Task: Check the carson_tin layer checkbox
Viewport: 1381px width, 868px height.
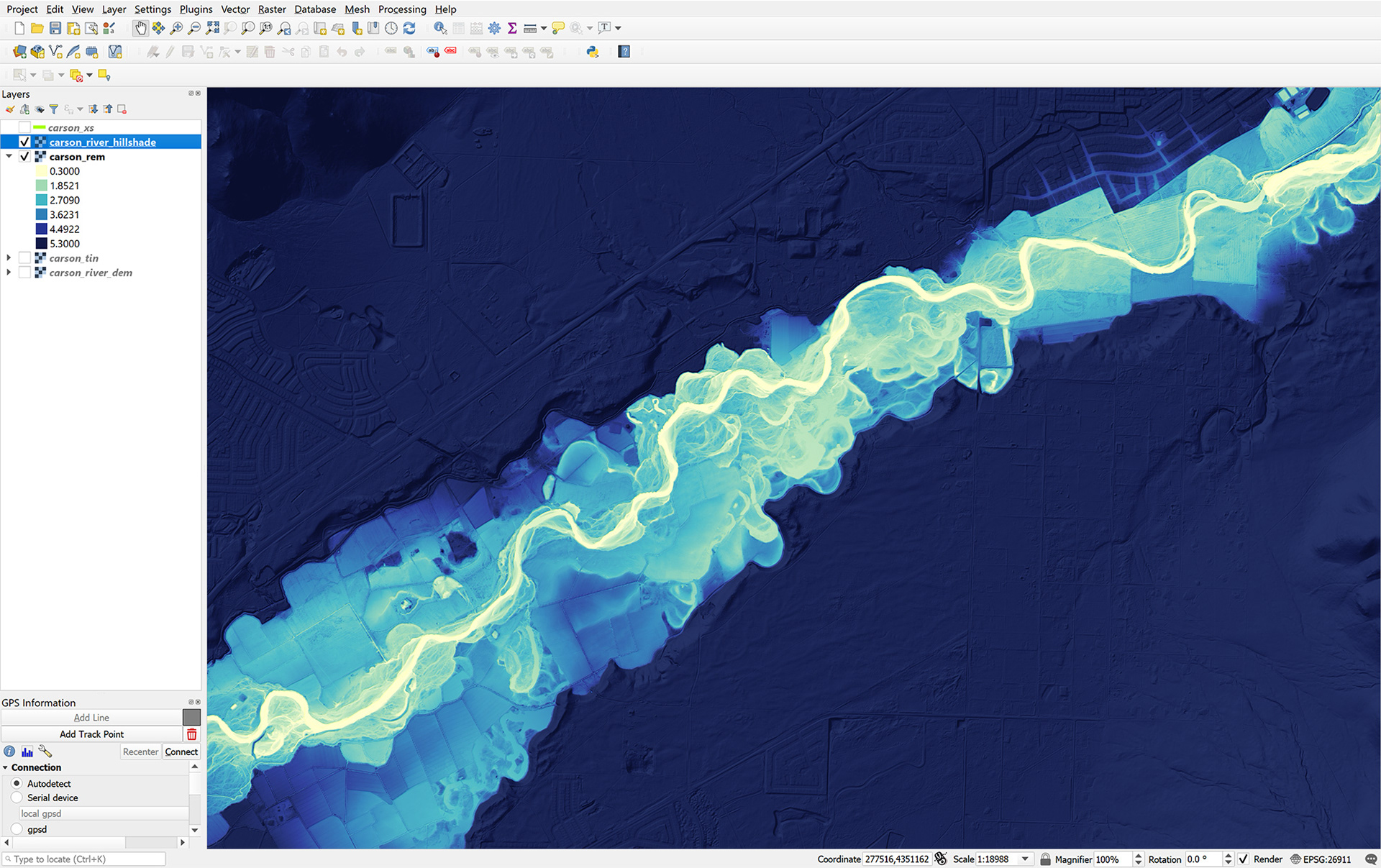Action: [x=24, y=258]
